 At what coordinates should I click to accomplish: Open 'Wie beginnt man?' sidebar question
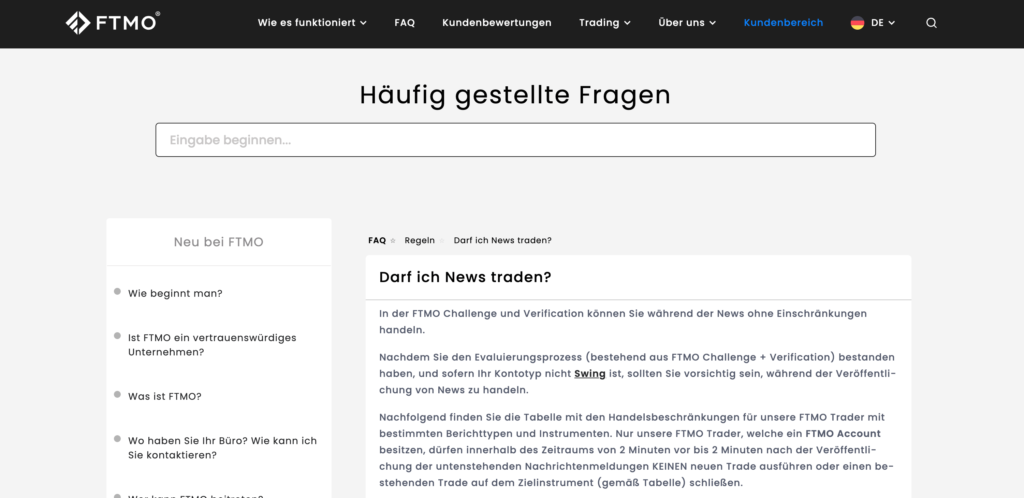[175, 293]
